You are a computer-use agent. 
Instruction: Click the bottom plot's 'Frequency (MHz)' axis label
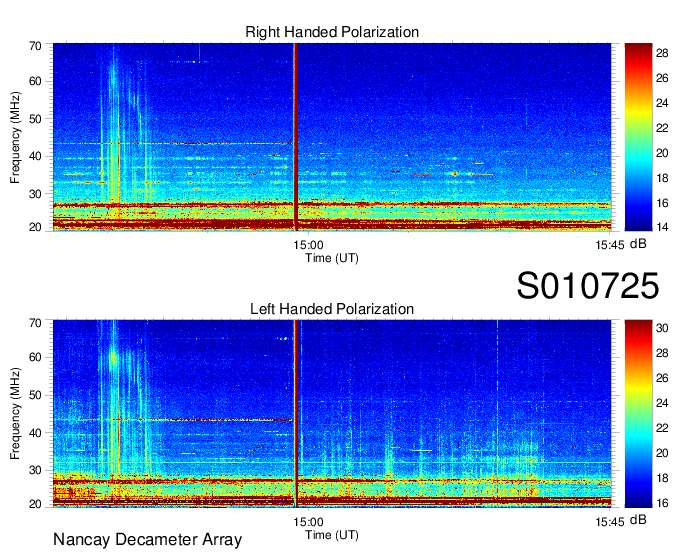click(15, 414)
